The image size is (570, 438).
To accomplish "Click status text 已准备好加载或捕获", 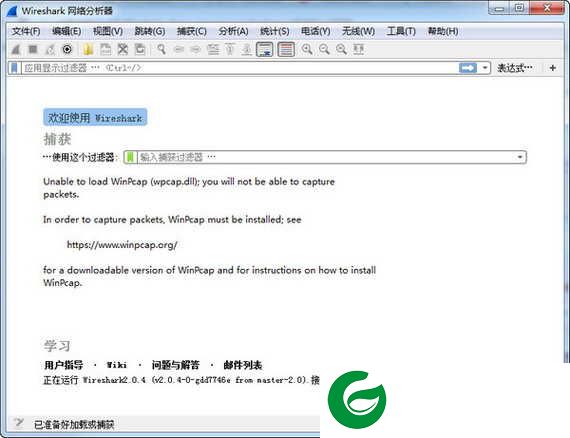I will pyautogui.click(x=74, y=424).
